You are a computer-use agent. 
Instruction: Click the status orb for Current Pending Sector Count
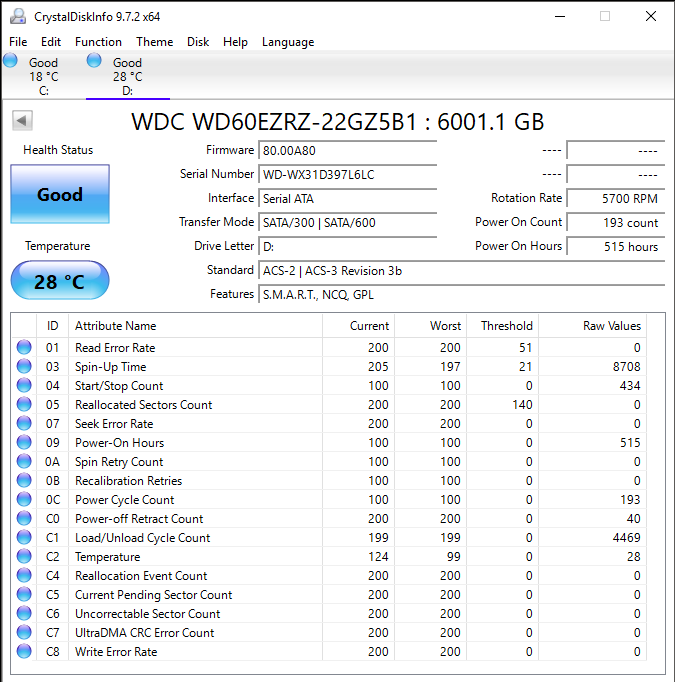tap(24, 594)
